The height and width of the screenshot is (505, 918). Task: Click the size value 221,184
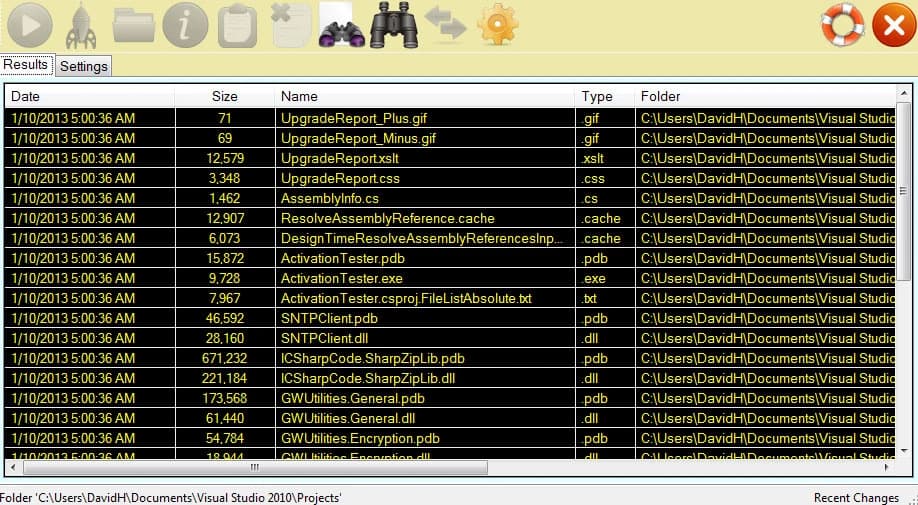[225, 378]
